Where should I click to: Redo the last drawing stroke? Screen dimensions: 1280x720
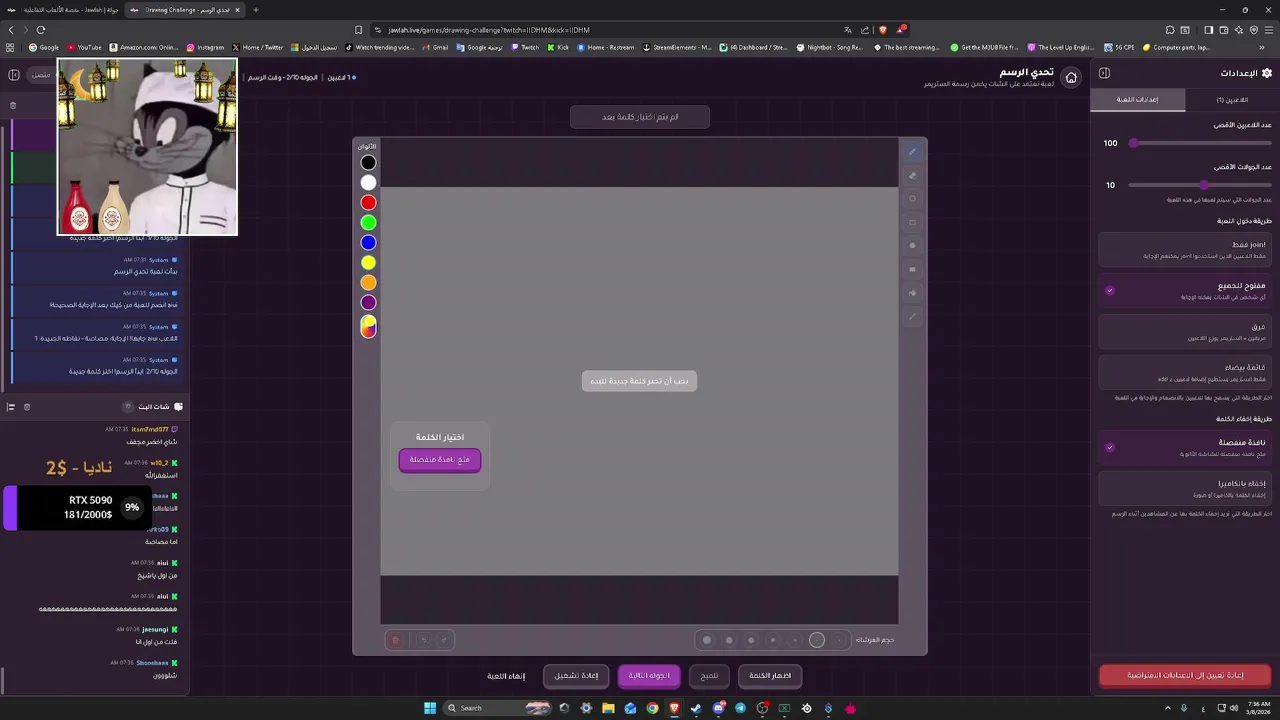point(444,640)
